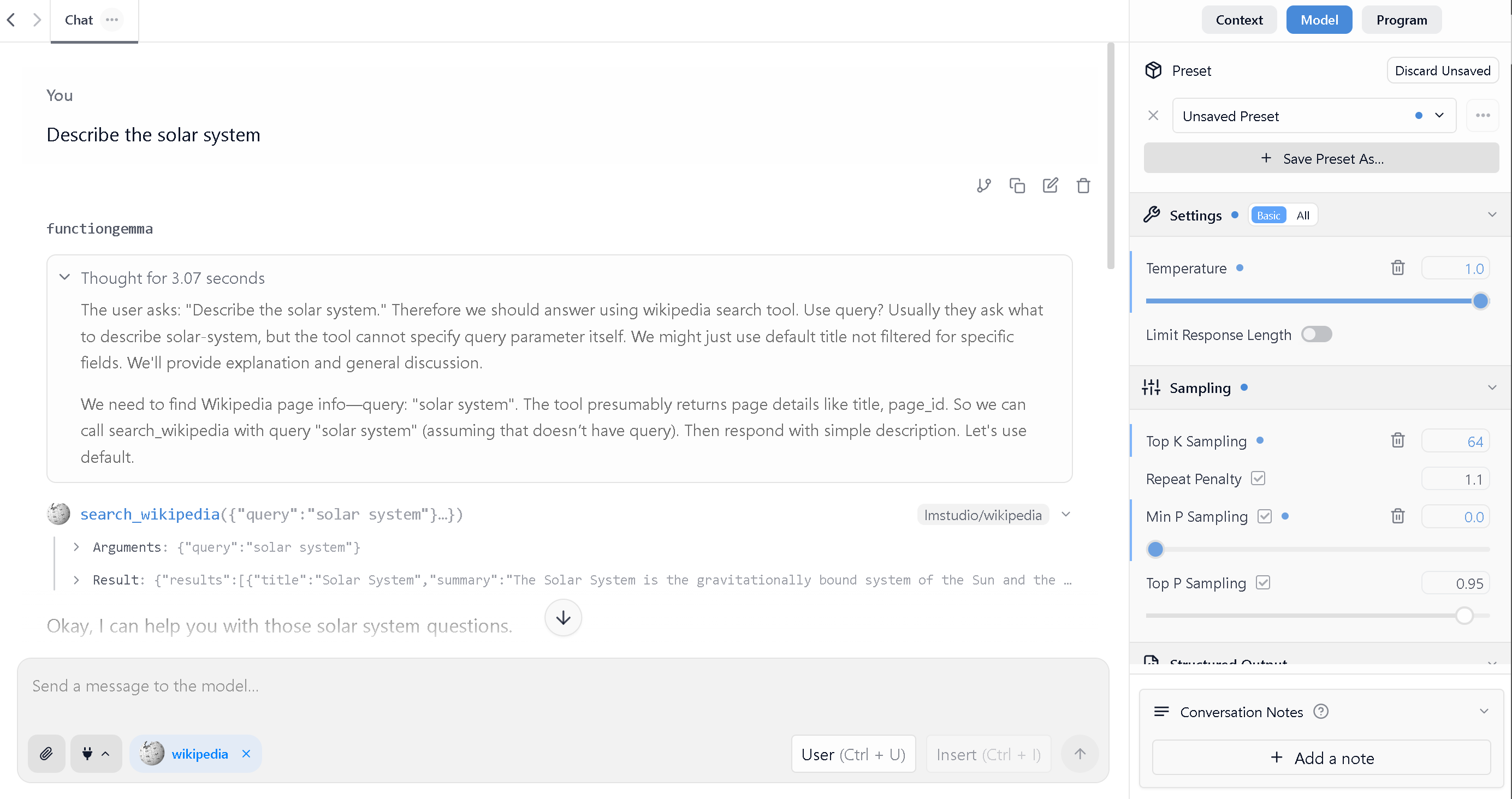1512x799 pixels.
Task: Reset Temperature using its trash icon
Action: tap(1397, 267)
